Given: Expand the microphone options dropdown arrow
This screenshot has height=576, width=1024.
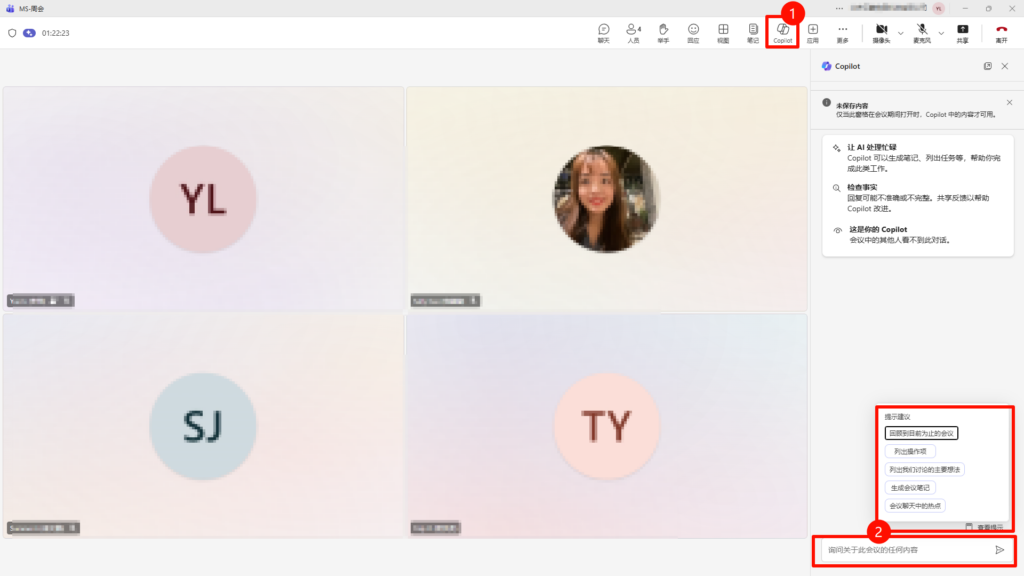Looking at the screenshot, I should click(941, 32).
